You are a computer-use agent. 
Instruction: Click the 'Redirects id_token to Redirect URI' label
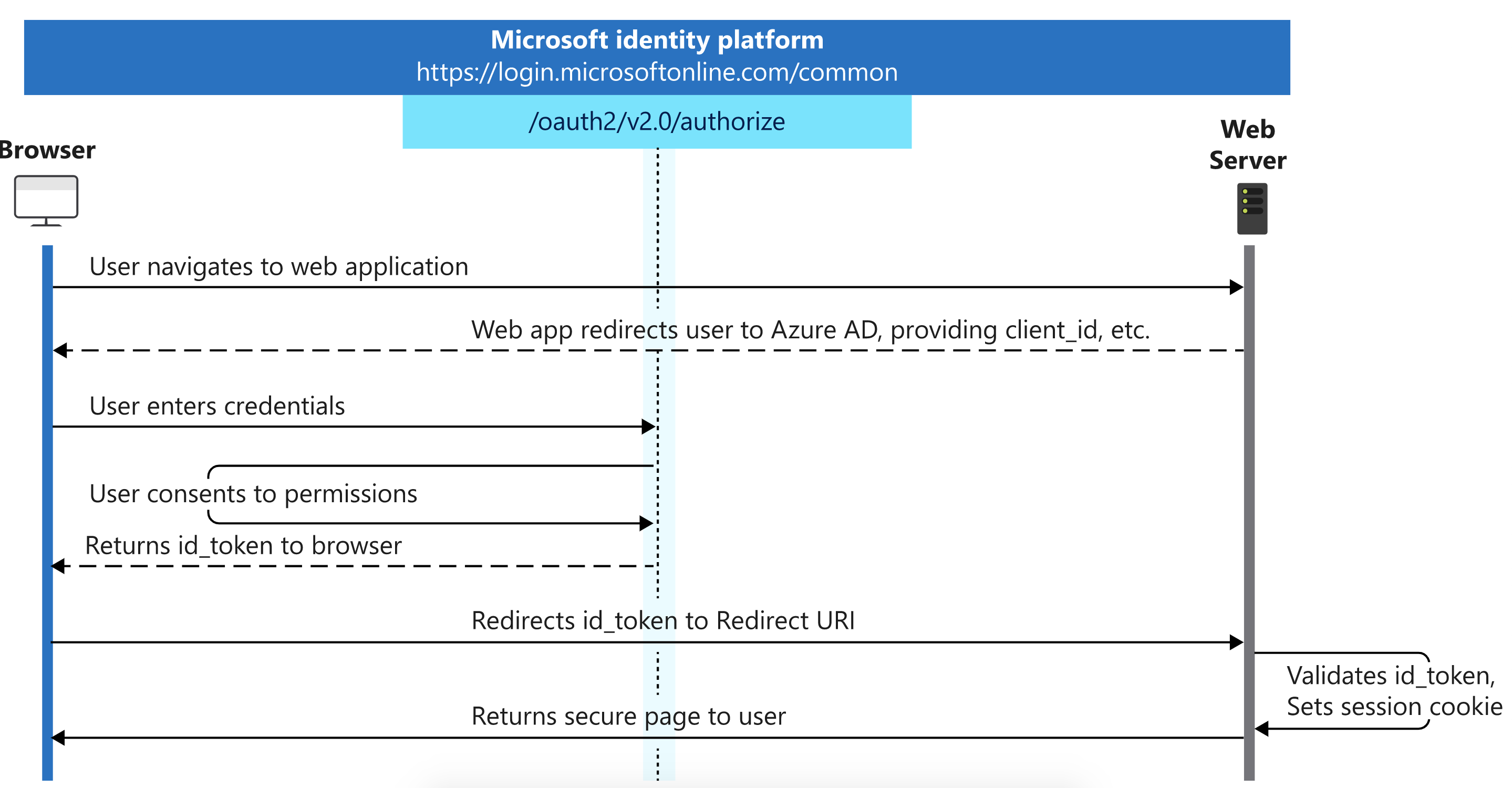(x=662, y=621)
